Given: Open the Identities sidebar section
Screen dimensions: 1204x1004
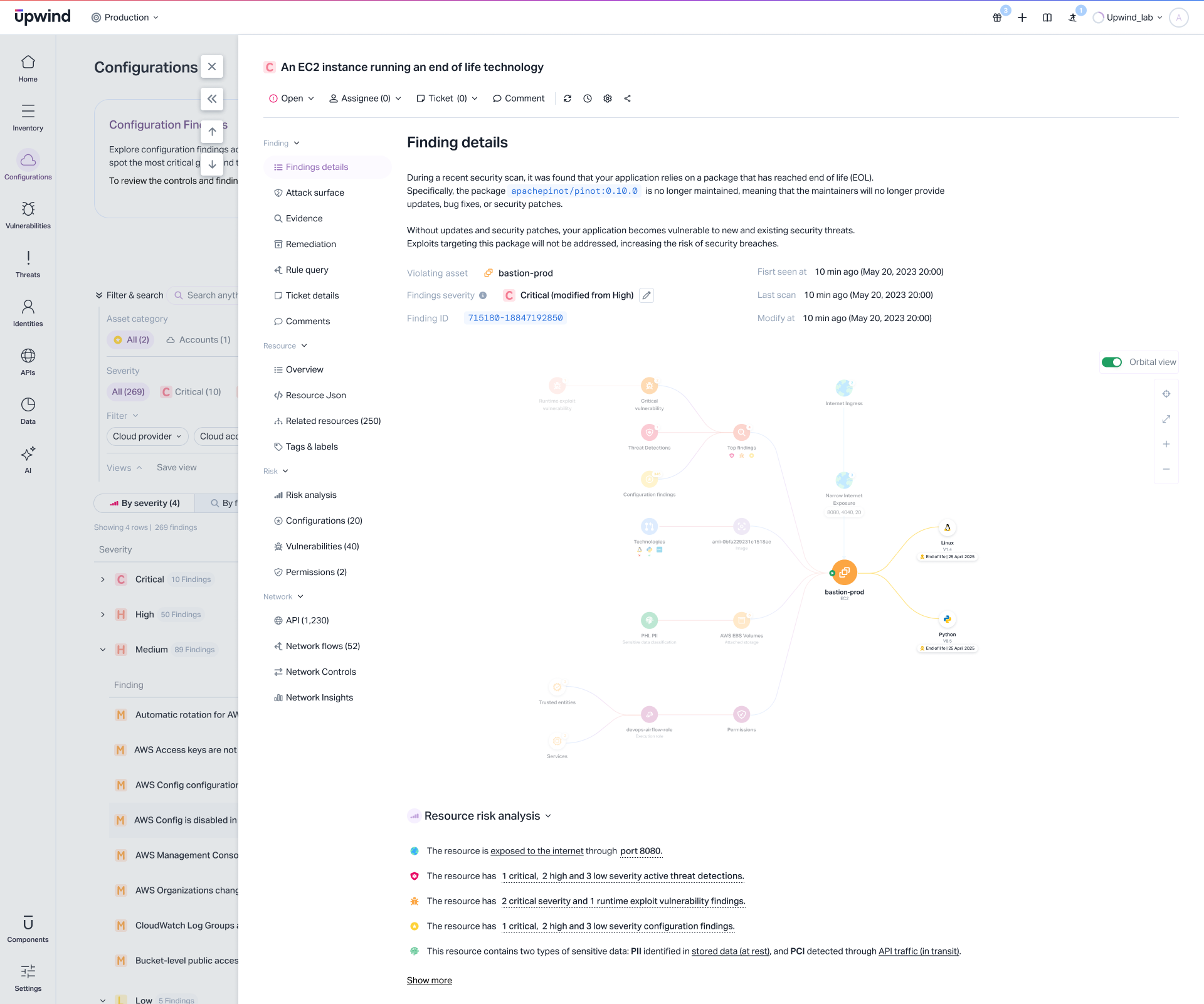Looking at the screenshot, I should (x=28, y=312).
